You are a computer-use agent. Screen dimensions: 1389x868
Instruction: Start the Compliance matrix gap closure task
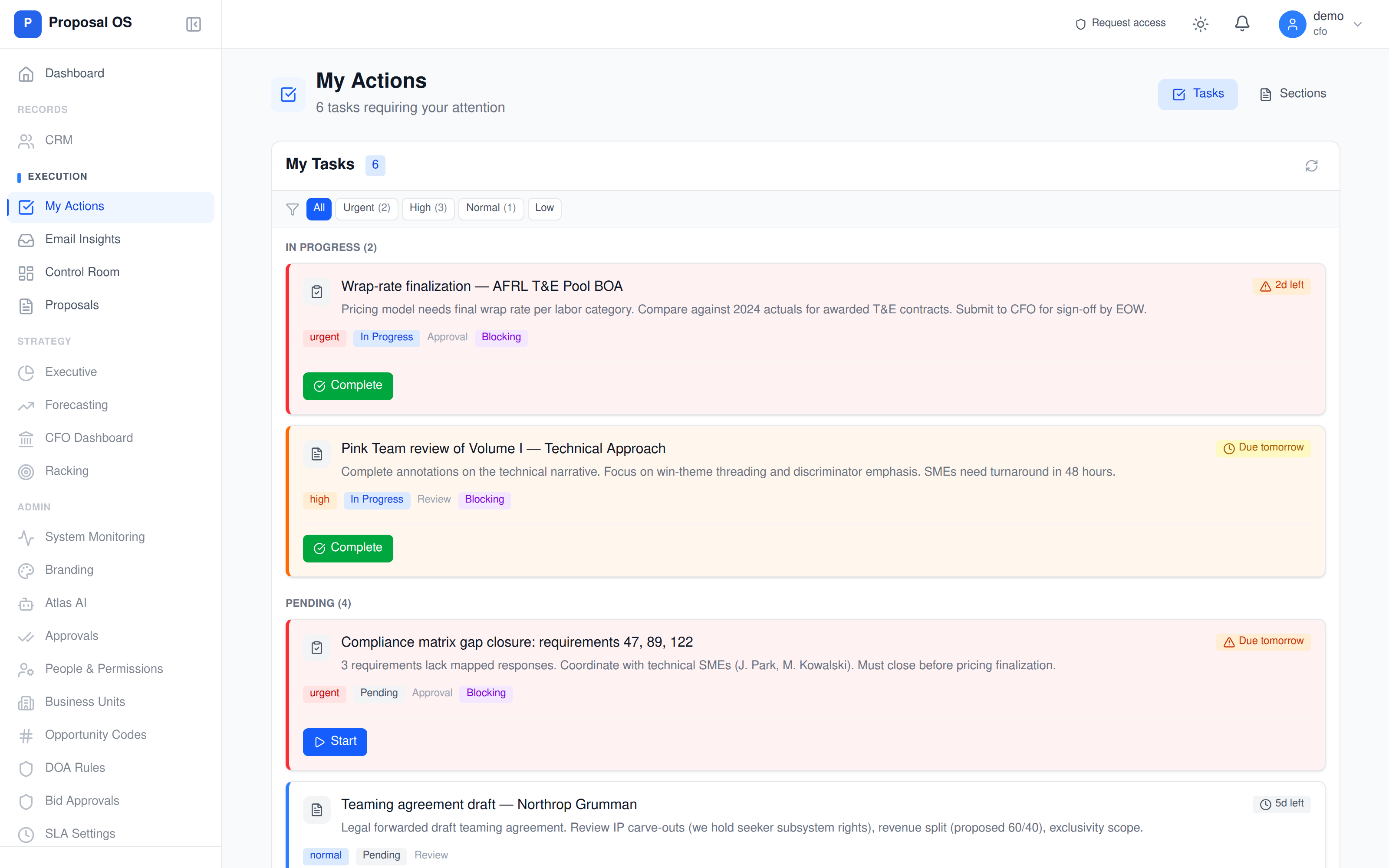(335, 742)
